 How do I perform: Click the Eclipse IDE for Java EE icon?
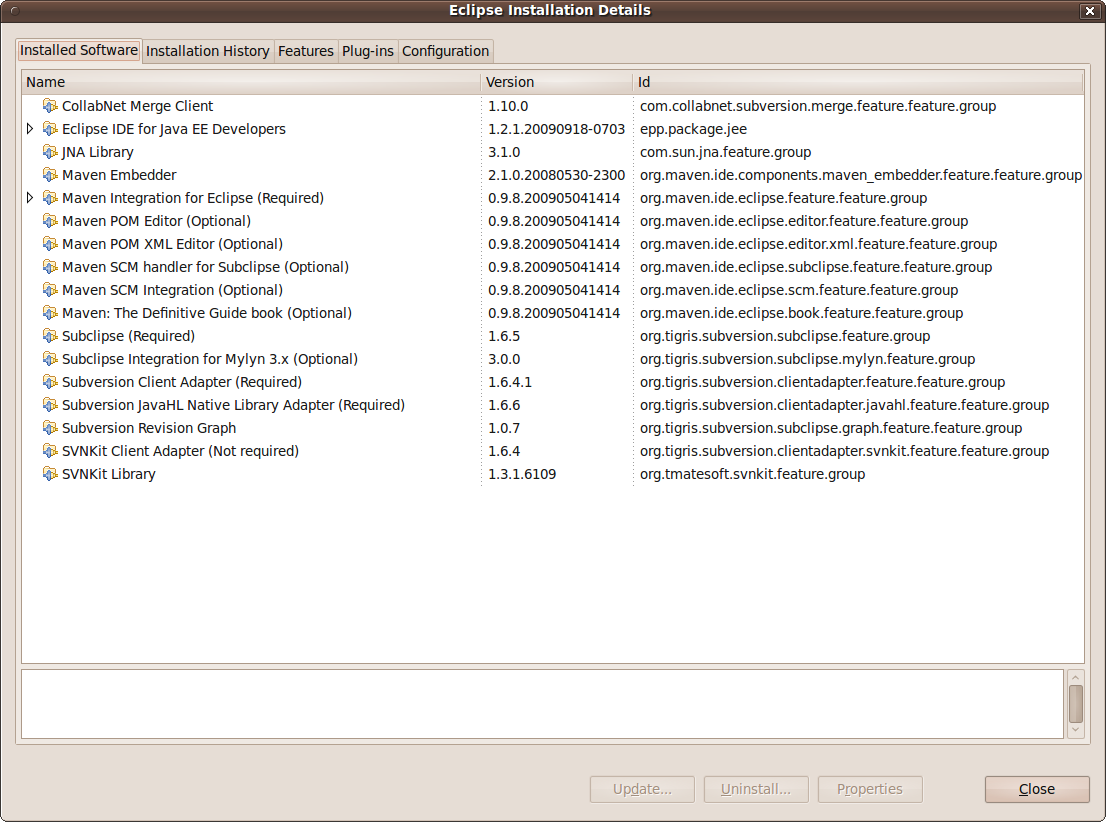tap(50, 129)
